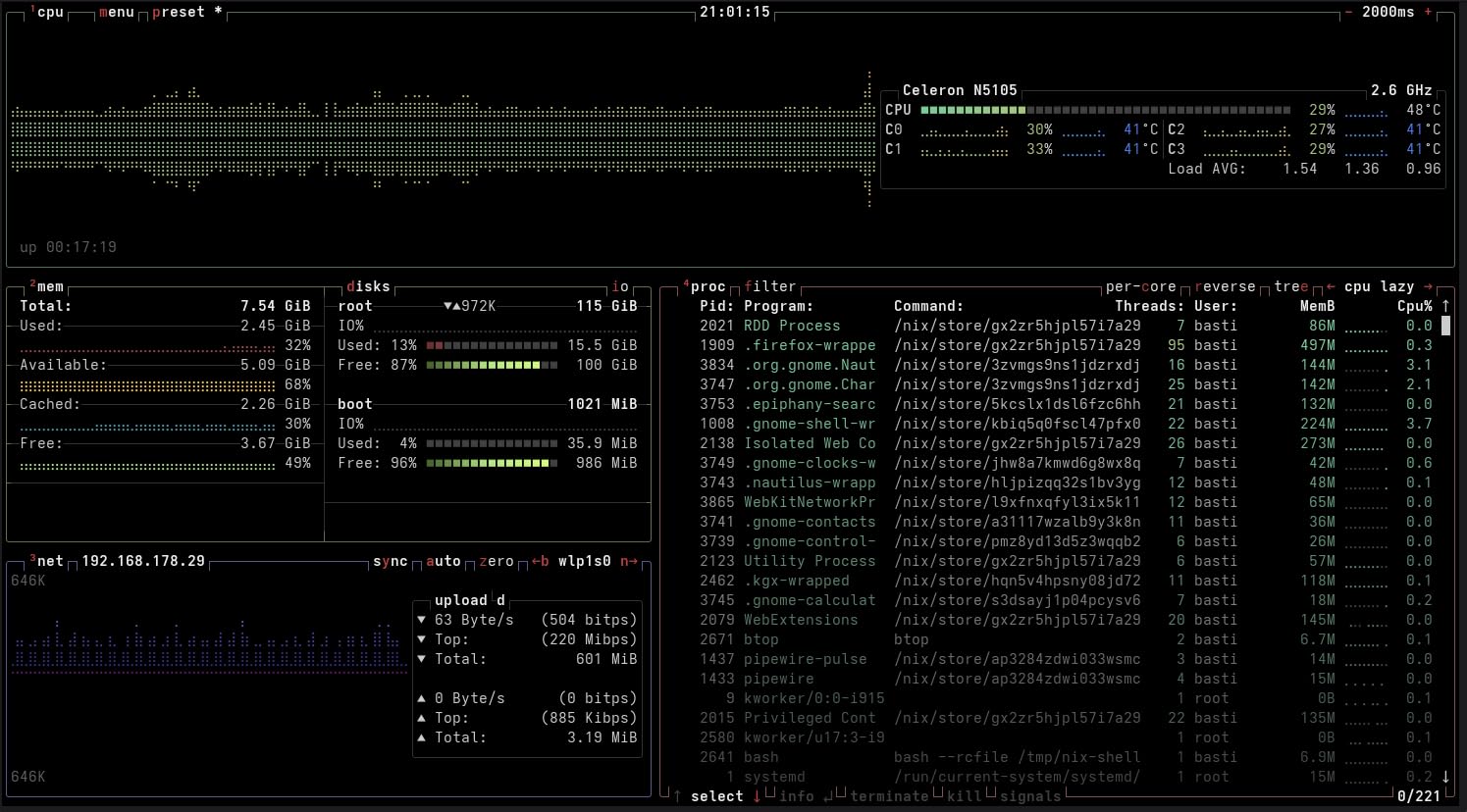Screen dimensions: 1467x812
Task: Toggle reverse sorting order
Action: click(x=1225, y=286)
